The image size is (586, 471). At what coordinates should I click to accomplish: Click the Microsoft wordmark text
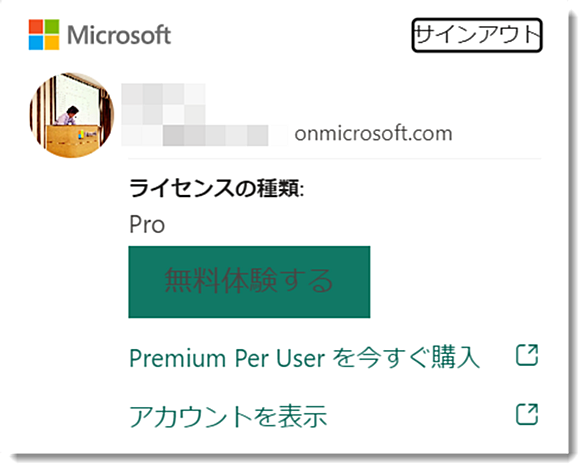pyautogui.click(x=119, y=35)
